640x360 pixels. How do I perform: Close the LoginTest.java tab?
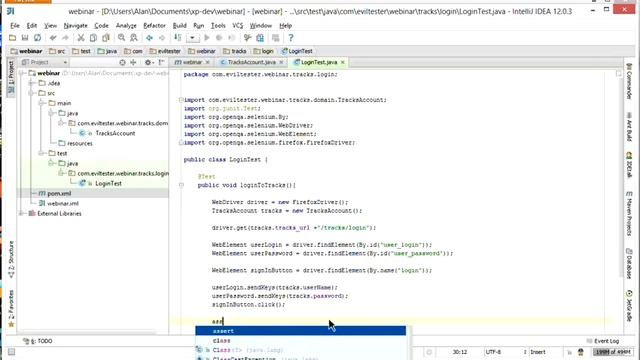[x=342, y=62]
